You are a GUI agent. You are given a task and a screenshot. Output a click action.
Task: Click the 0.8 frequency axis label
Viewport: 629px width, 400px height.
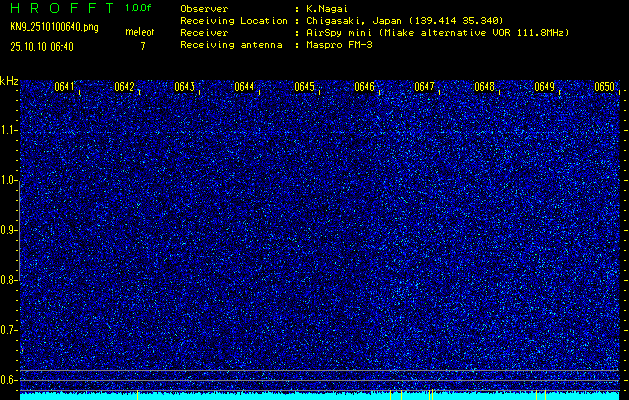(9, 280)
